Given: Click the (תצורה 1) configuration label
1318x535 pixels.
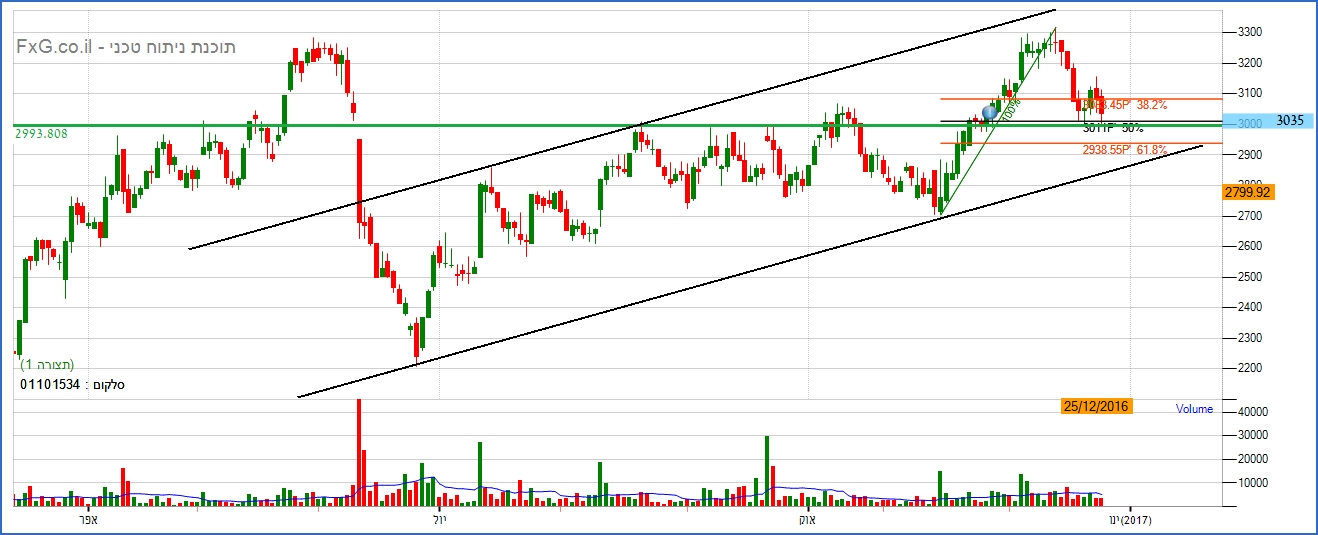Looking at the screenshot, I should pyautogui.click(x=46, y=364).
